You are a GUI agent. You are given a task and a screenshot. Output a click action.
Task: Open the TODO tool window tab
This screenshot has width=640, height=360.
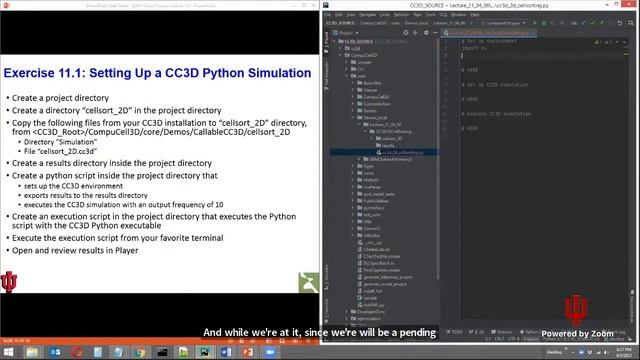coord(454,332)
